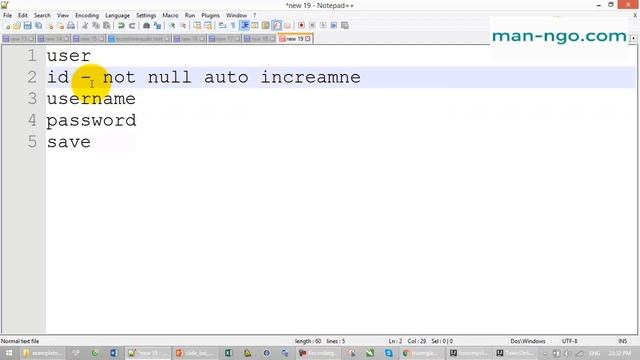Image resolution: width=640 pixels, height=360 pixels.
Task: Redo edit with toolbar arrow
Action: tap(132, 26)
